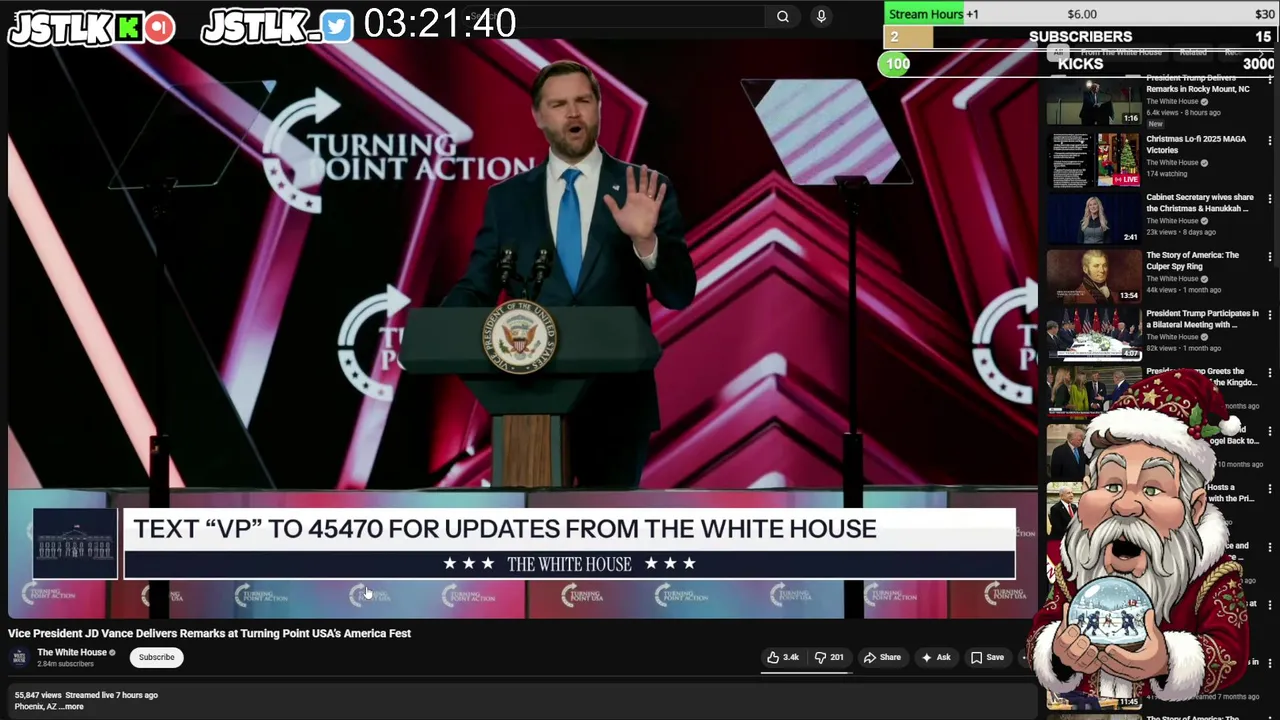Like the video with 3.4k likes
The image size is (1280, 720).
tap(783, 657)
